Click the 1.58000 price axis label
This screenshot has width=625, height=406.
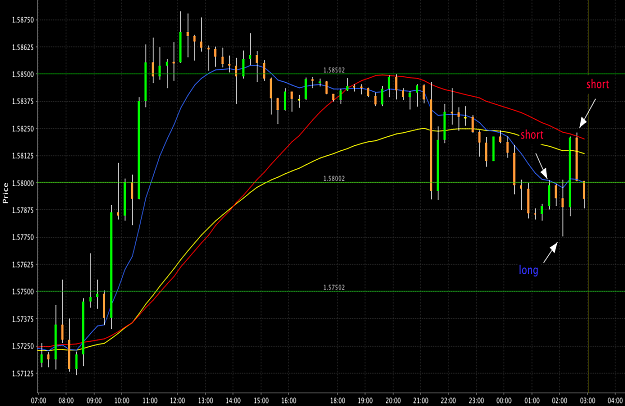point(23,183)
